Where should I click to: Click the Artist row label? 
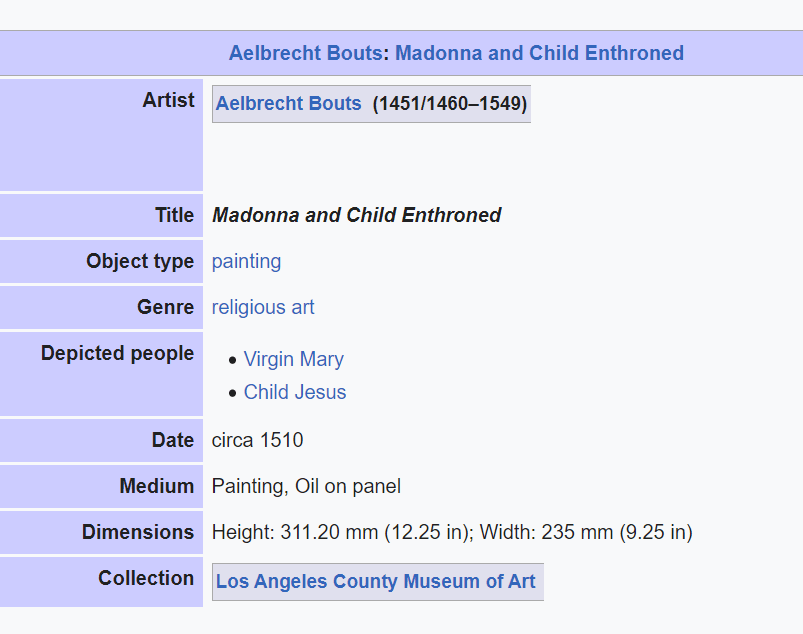(x=168, y=100)
